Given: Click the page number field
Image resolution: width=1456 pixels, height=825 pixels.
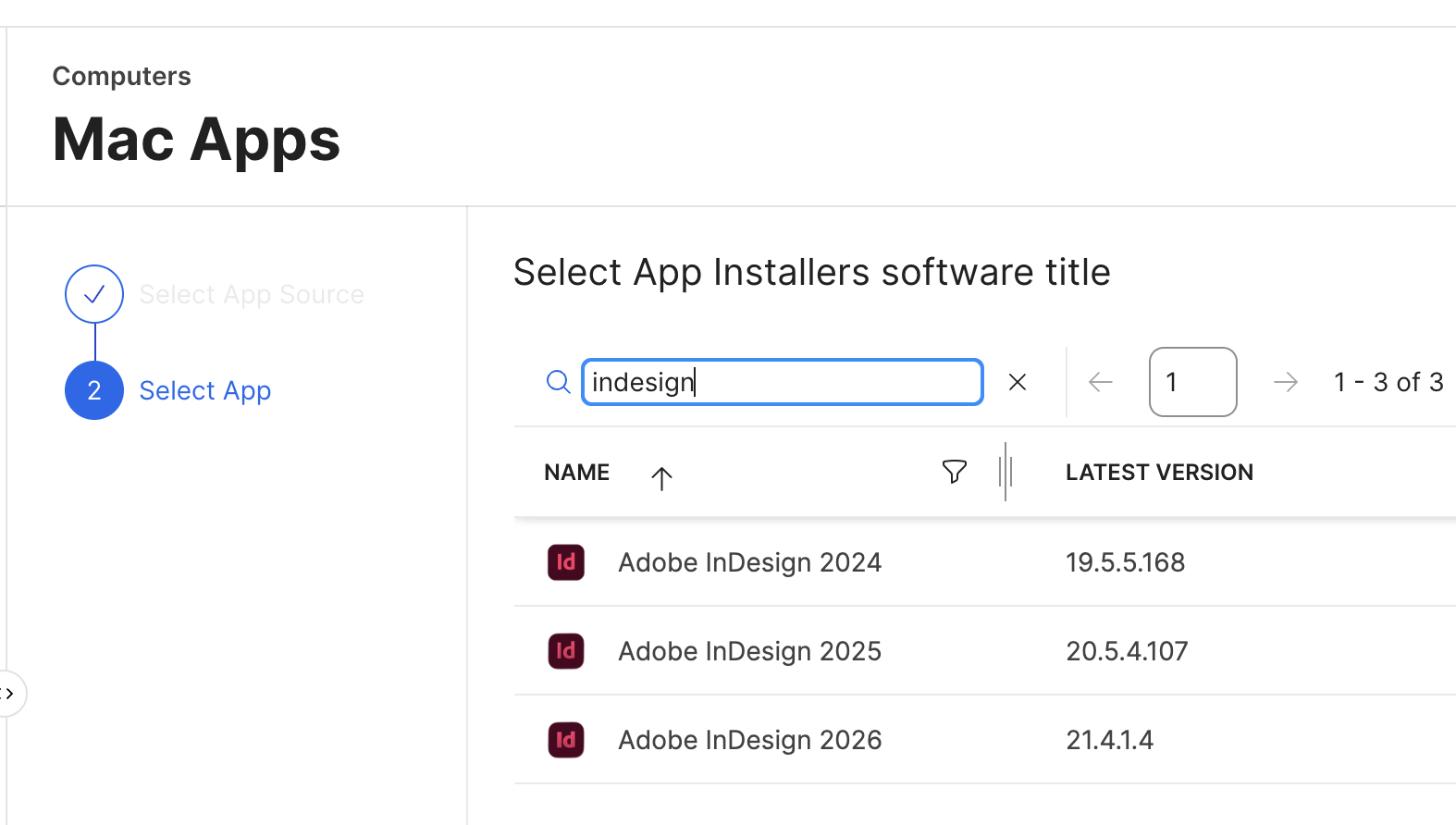Looking at the screenshot, I should 1192,382.
